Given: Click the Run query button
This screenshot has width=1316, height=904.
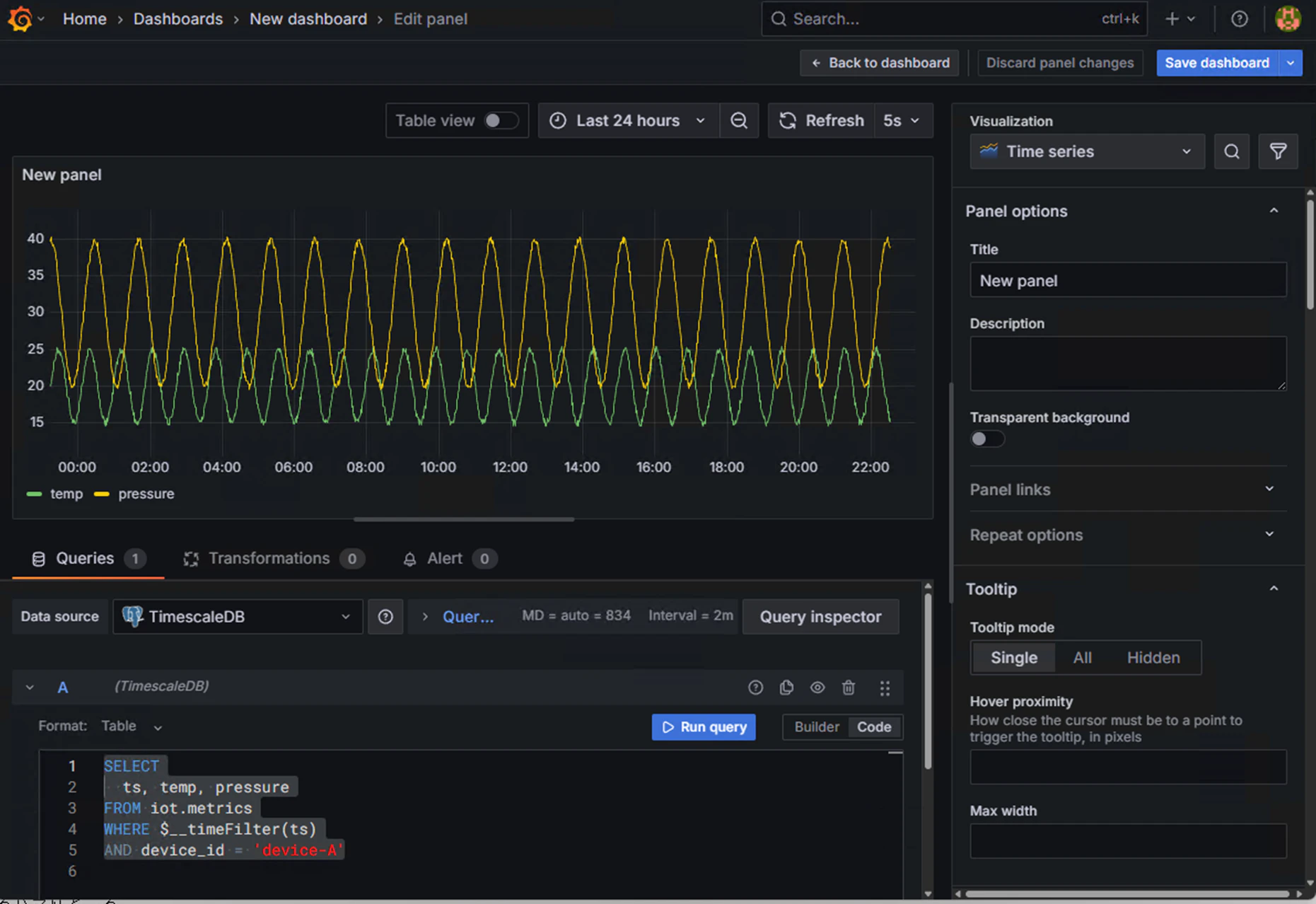Looking at the screenshot, I should pyautogui.click(x=704, y=727).
